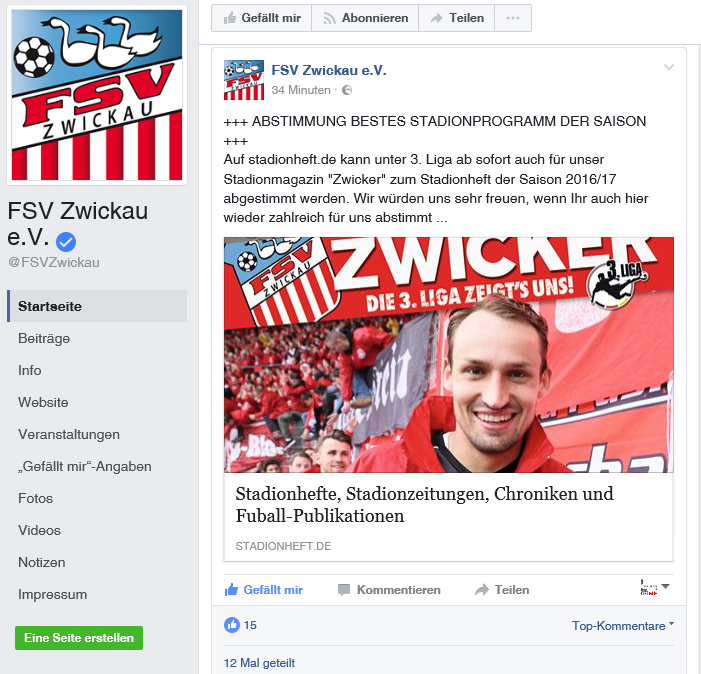
Task: Click Kommentieren under the post
Action: click(x=389, y=590)
